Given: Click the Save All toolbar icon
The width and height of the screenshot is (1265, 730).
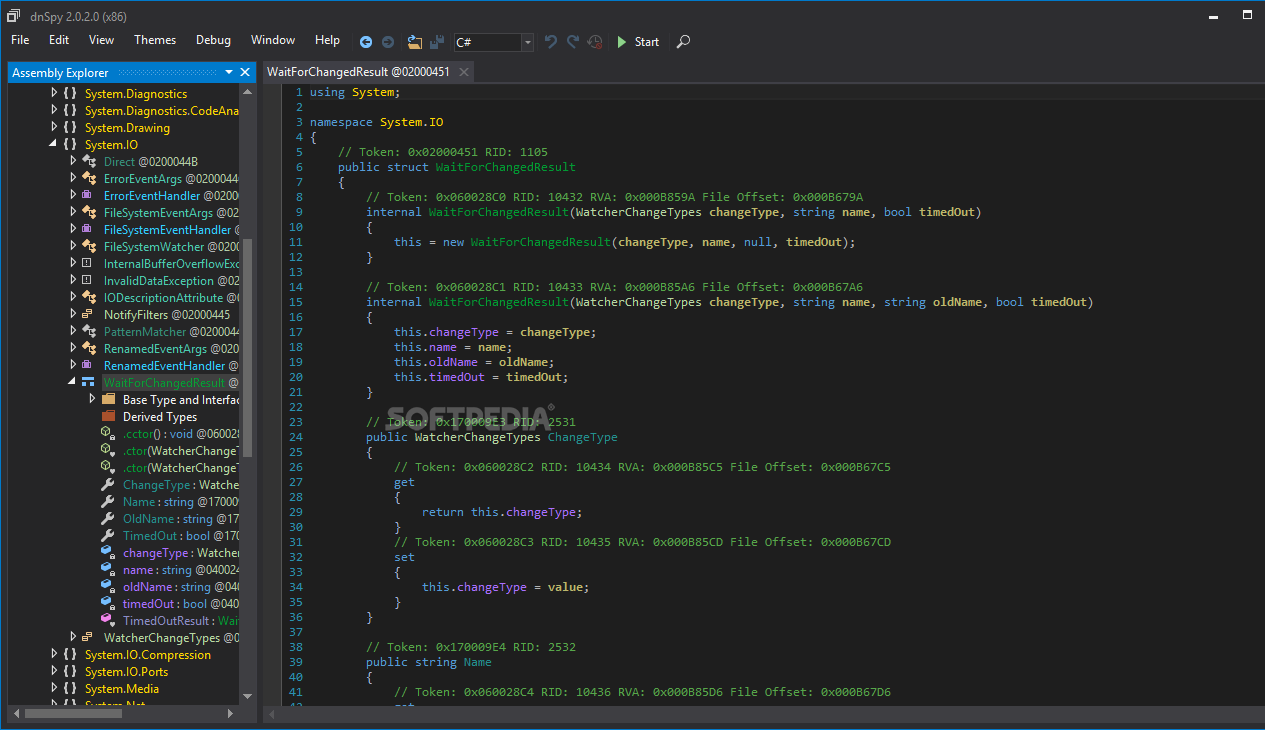Looking at the screenshot, I should tap(437, 42).
